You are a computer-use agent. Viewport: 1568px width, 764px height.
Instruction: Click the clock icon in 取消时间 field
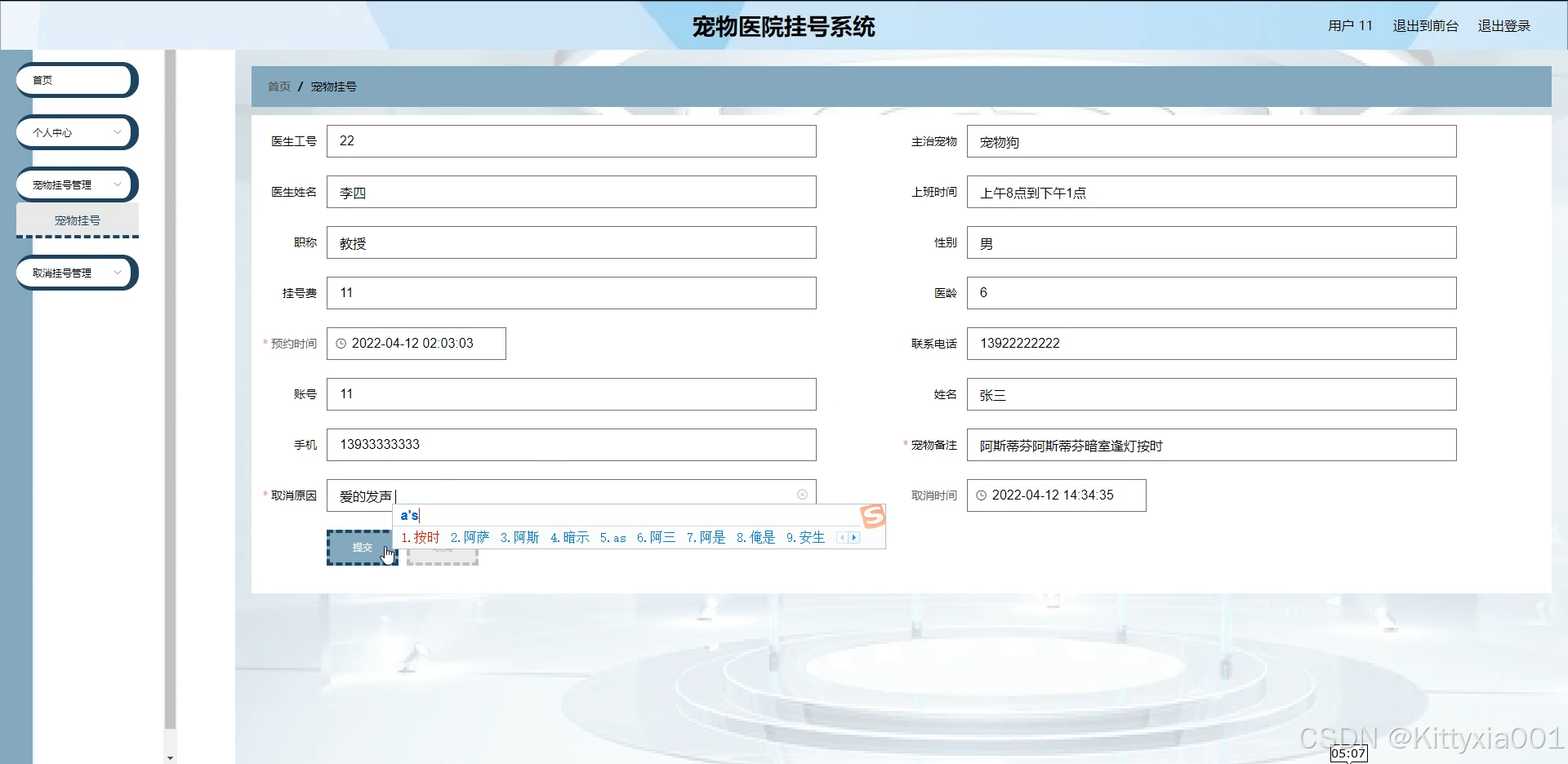pyautogui.click(x=982, y=495)
